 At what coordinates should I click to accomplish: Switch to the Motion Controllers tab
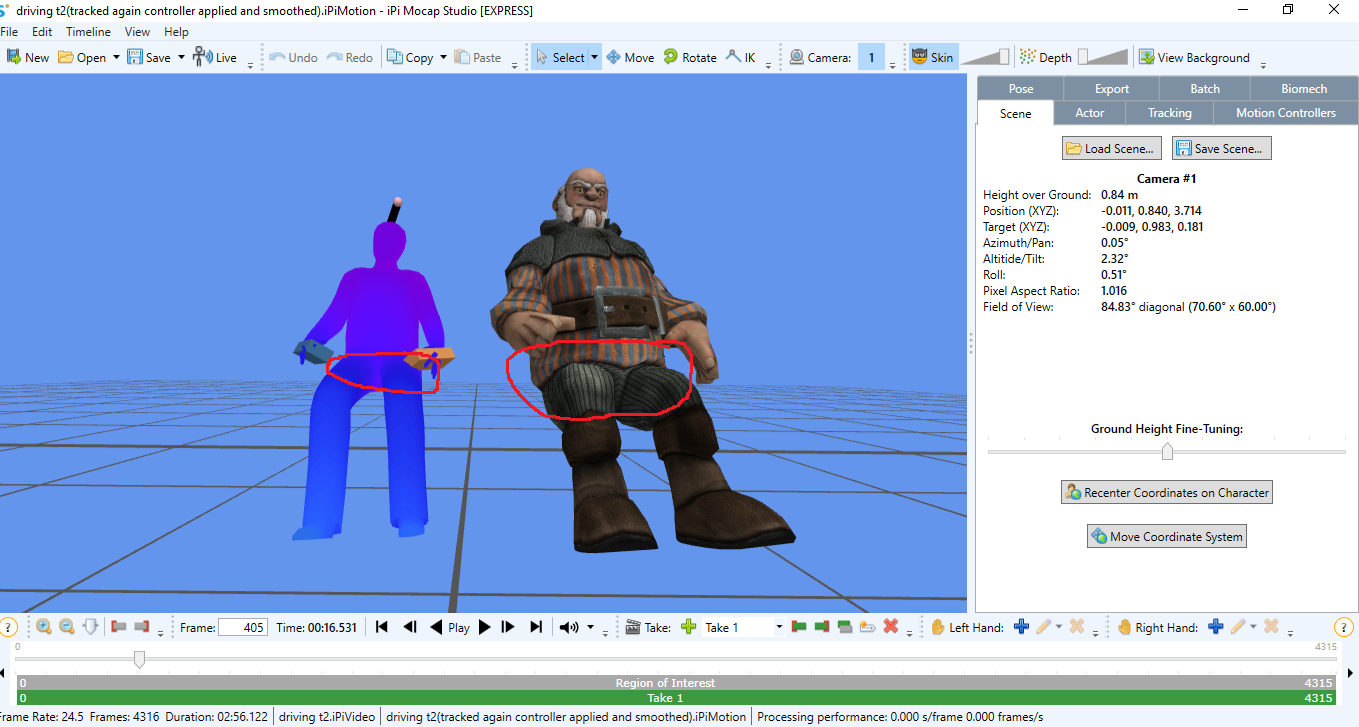tap(1285, 113)
